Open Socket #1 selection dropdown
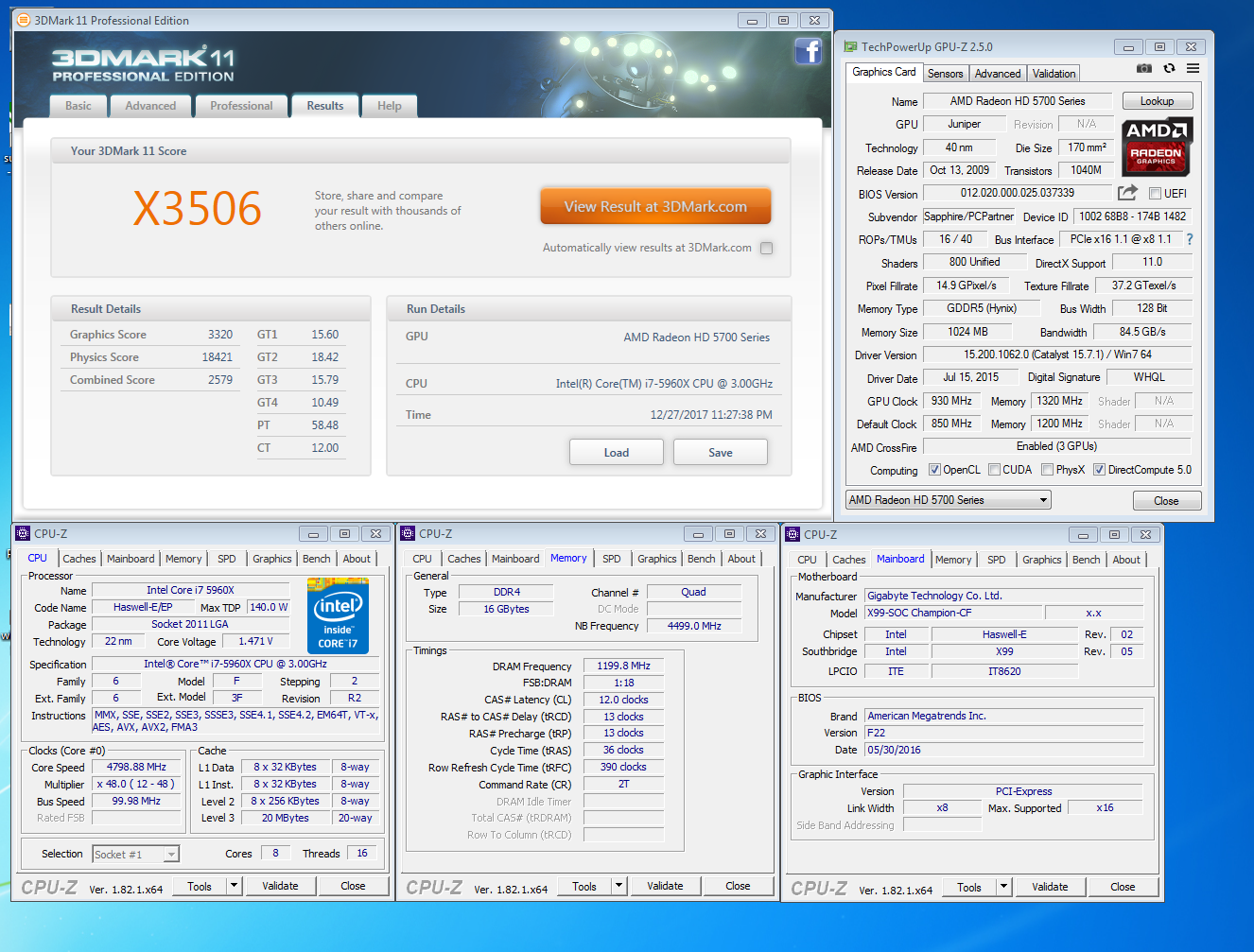1254x952 pixels. pos(136,855)
